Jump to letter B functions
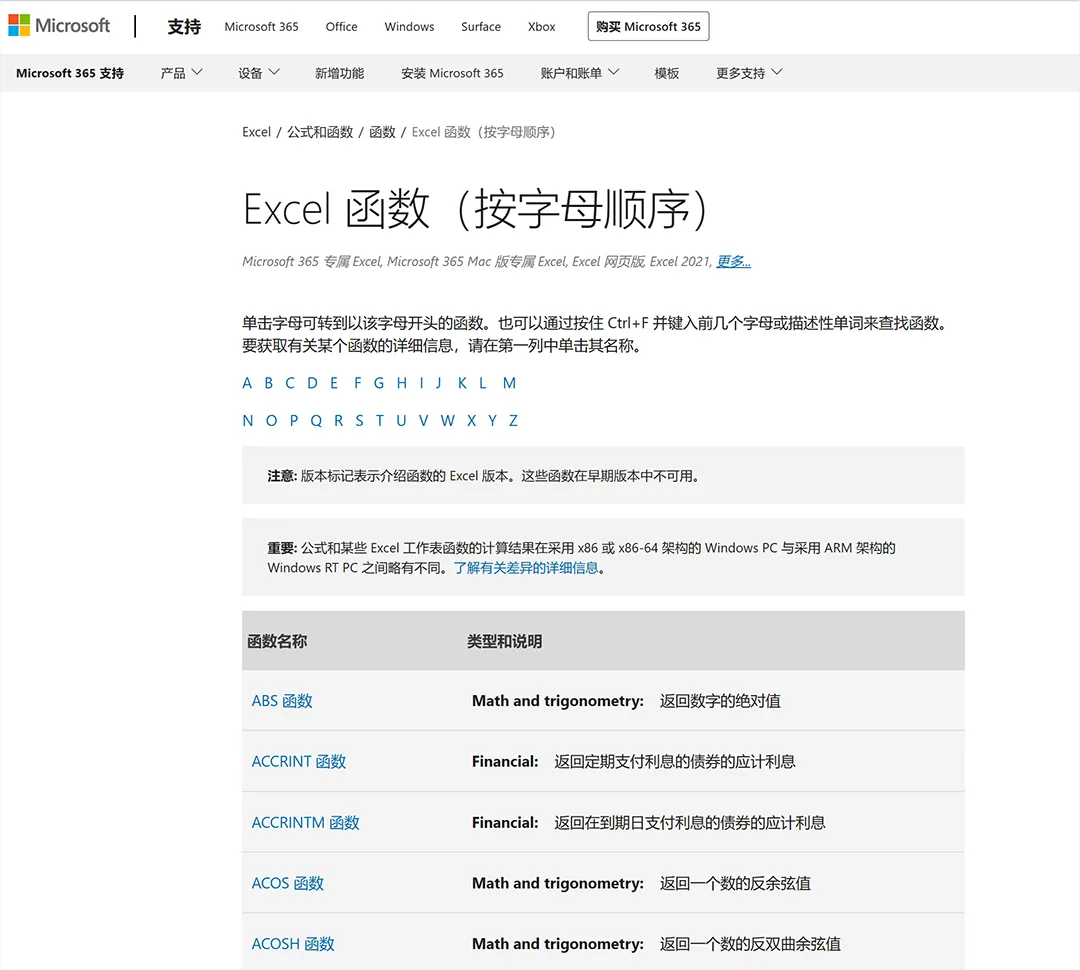Screen dimensions: 1080x970 269,384
